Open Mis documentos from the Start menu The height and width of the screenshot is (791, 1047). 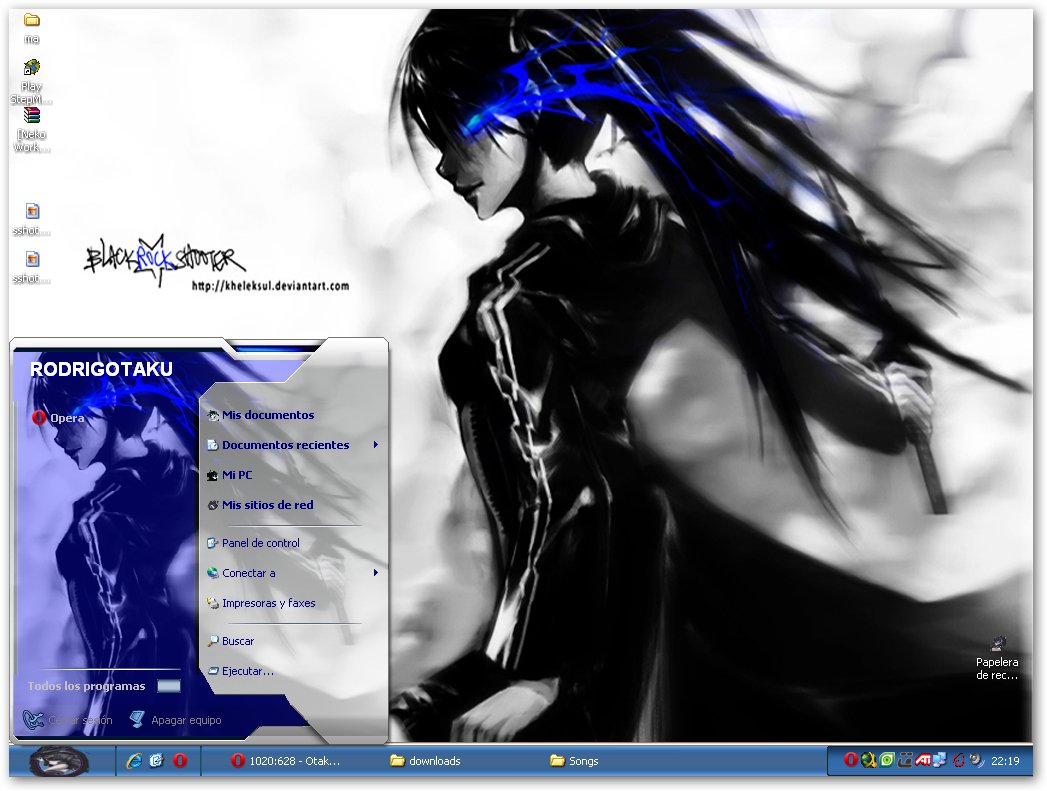coord(260,415)
